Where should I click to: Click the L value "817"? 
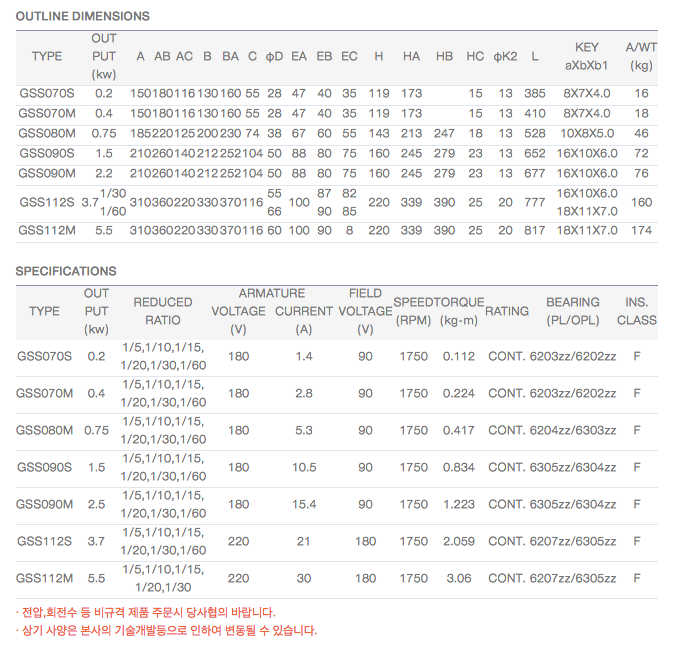click(535, 230)
